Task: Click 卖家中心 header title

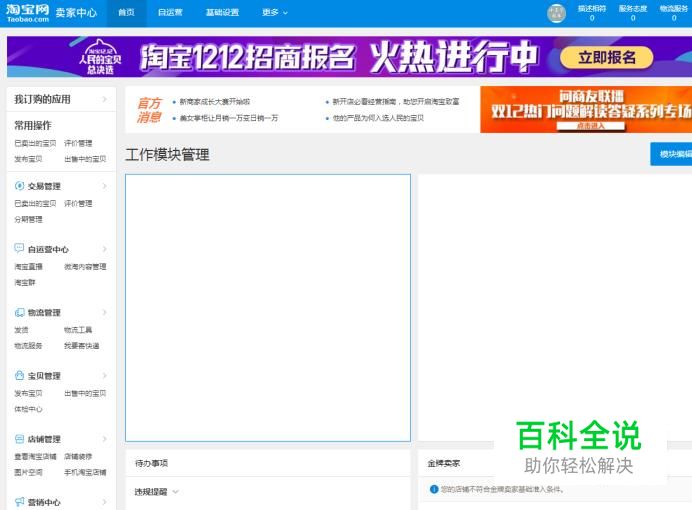Action: (x=76, y=12)
